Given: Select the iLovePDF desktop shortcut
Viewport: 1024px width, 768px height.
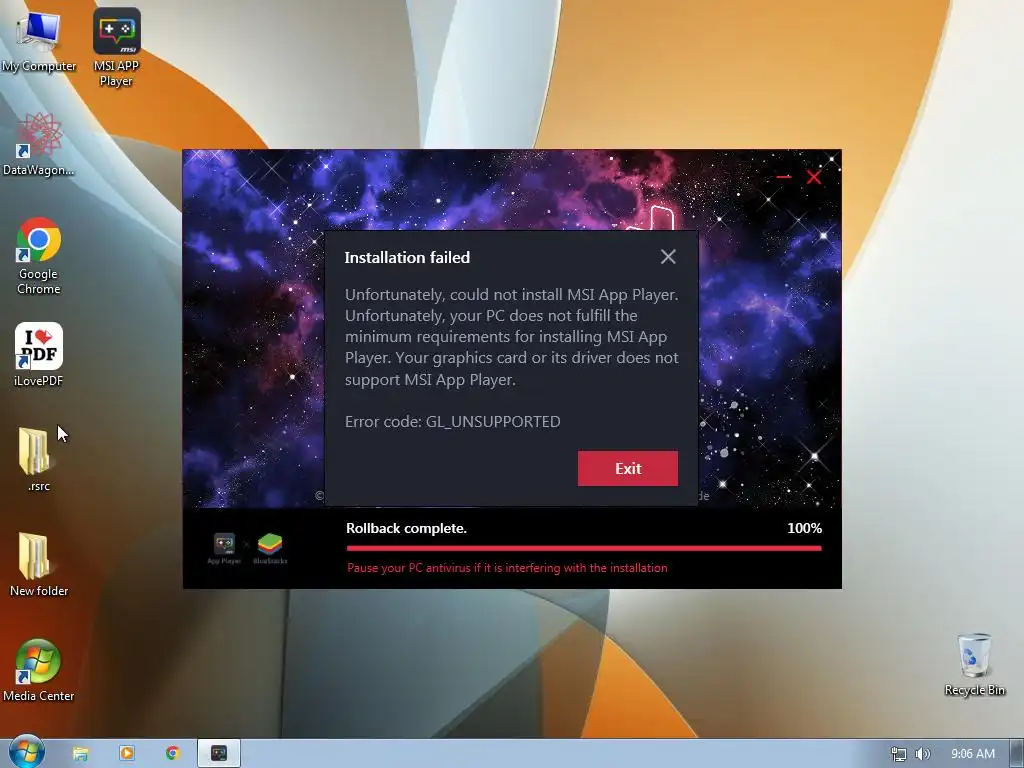Looking at the screenshot, I should (39, 355).
